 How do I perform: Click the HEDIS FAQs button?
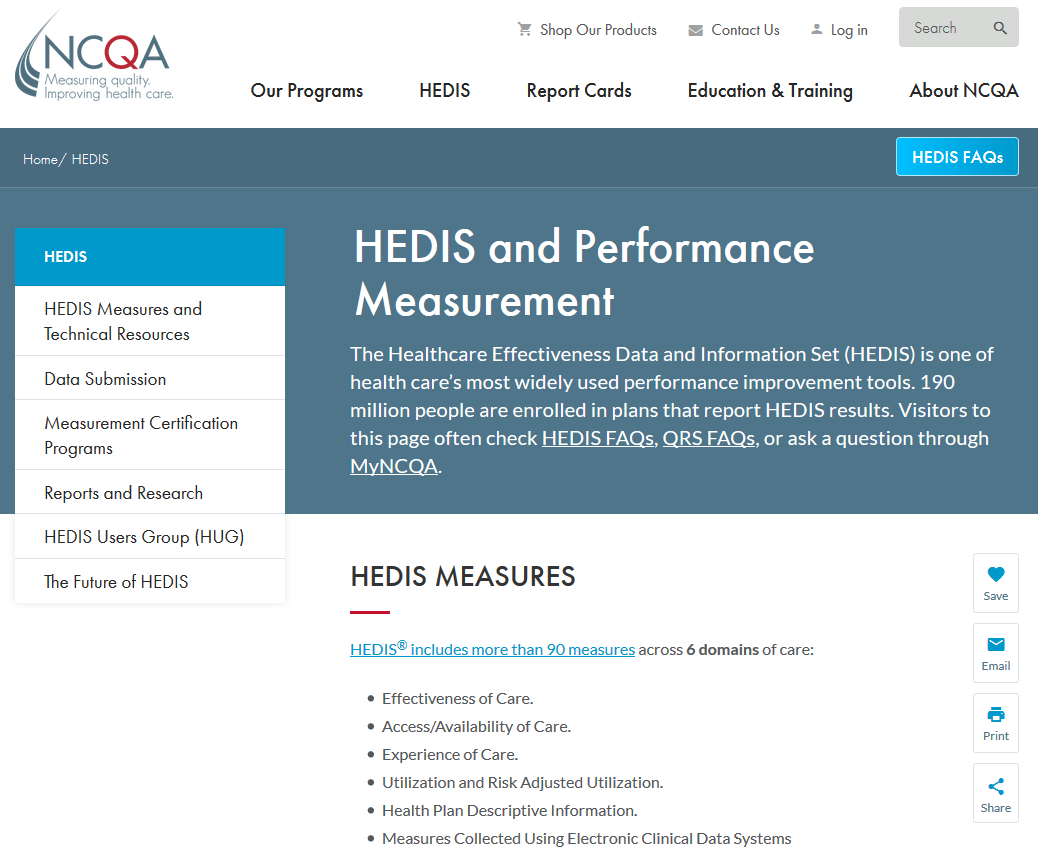pyautogui.click(x=957, y=157)
